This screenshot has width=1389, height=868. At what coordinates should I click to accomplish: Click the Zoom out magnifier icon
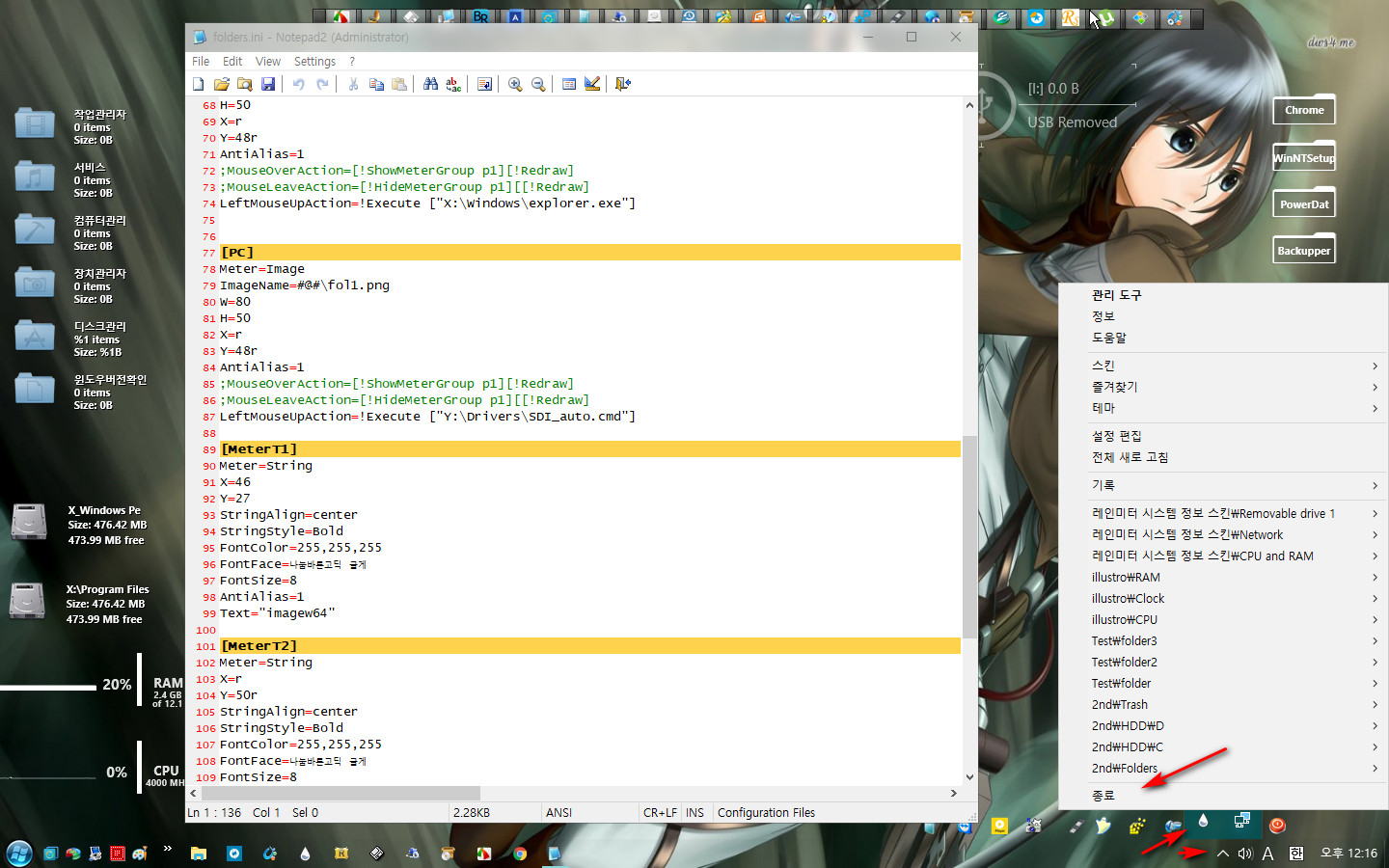(x=538, y=84)
